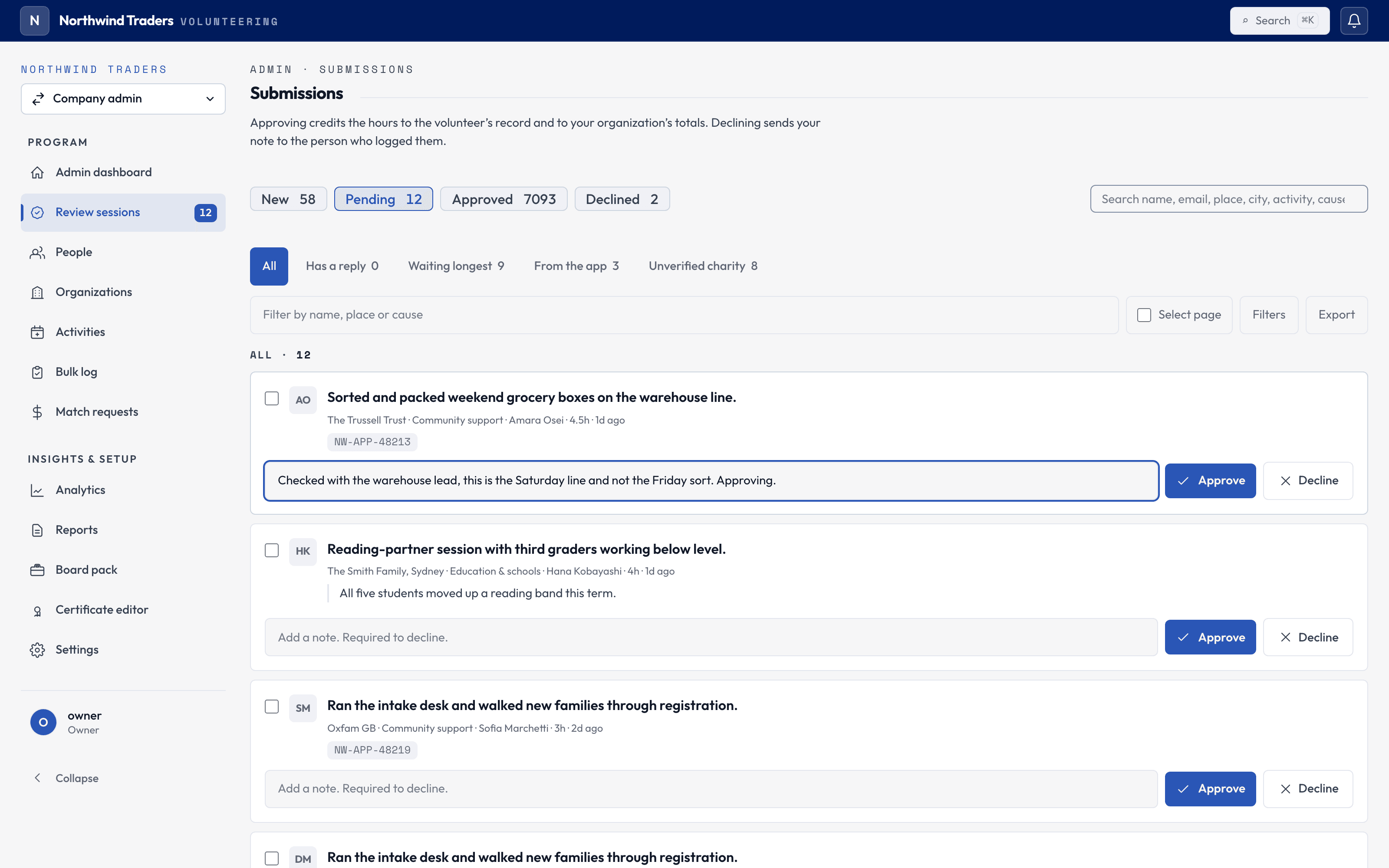
Task: Open Match requests dollar icon
Action: pyautogui.click(x=37, y=411)
